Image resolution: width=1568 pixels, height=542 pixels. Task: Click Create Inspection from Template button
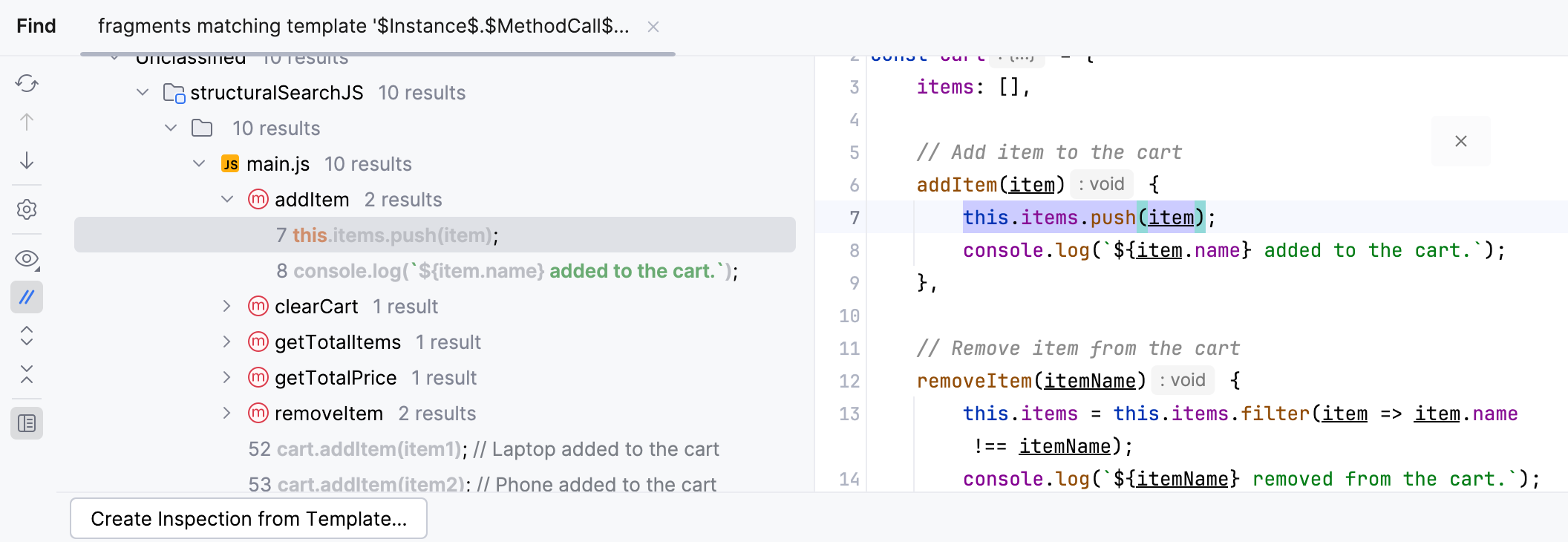point(249,518)
